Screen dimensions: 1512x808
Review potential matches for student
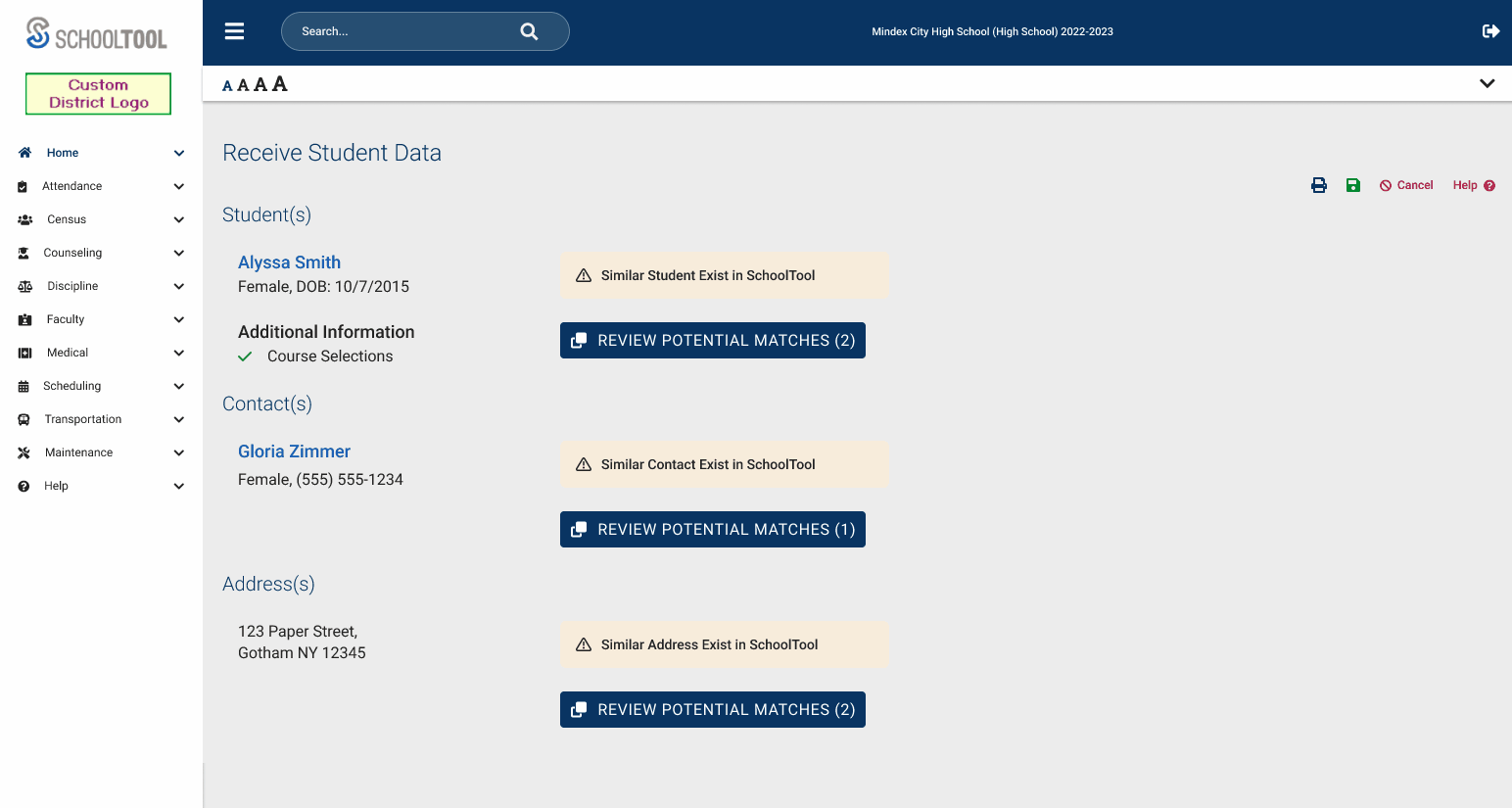[x=712, y=340]
